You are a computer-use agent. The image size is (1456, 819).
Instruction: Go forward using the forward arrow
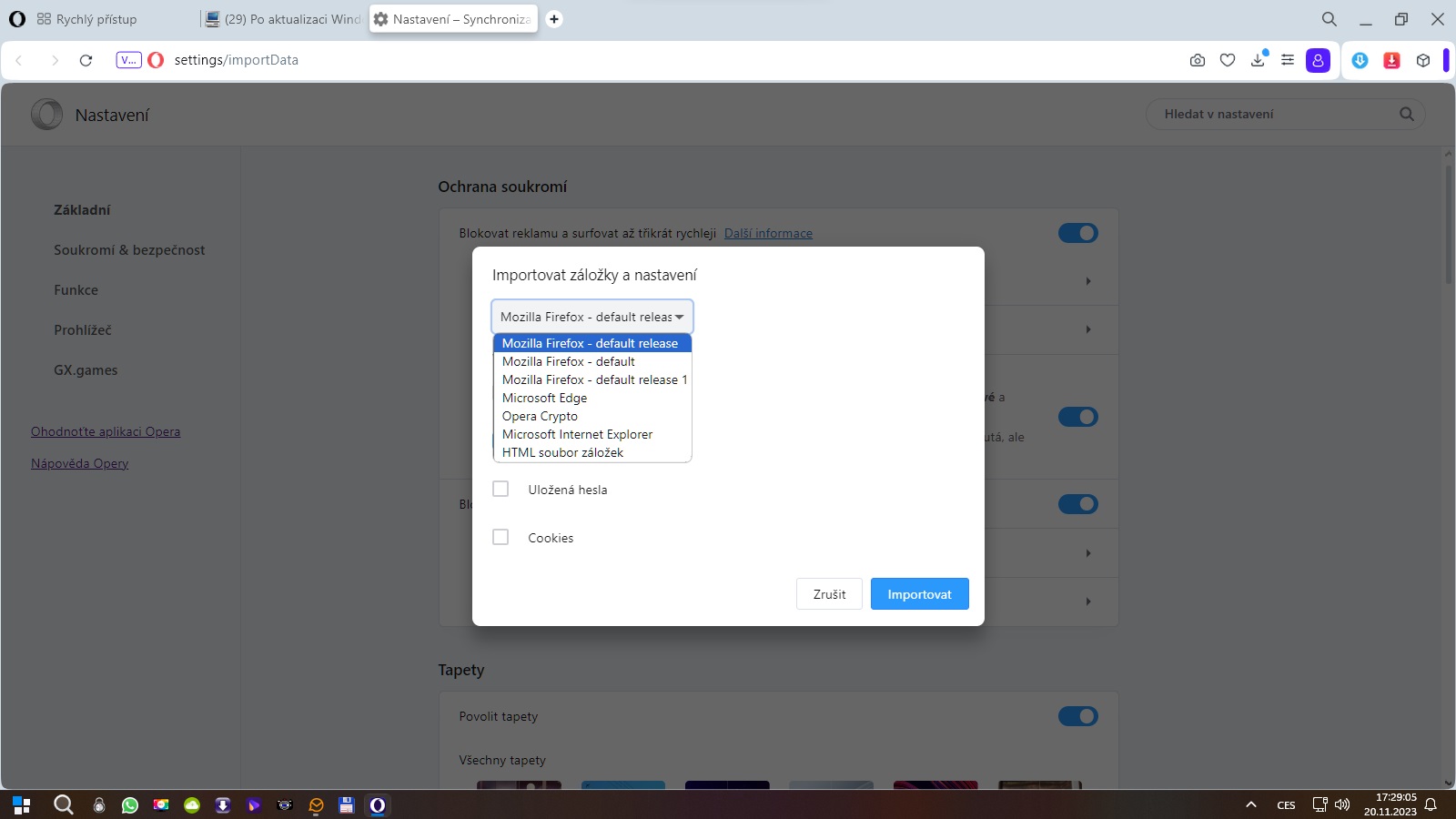coord(55,60)
